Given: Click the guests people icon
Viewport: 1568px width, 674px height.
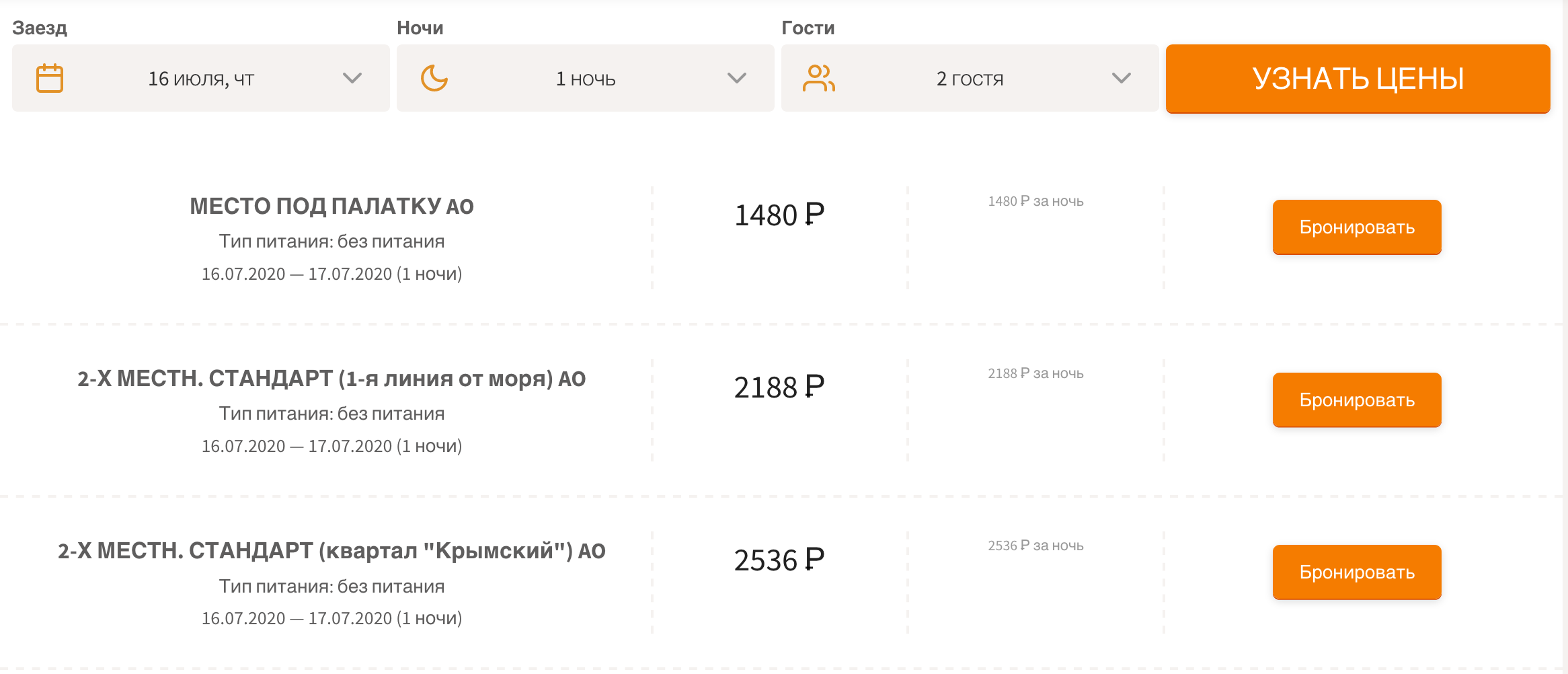Looking at the screenshot, I should pyautogui.click(x=819, y=78).
